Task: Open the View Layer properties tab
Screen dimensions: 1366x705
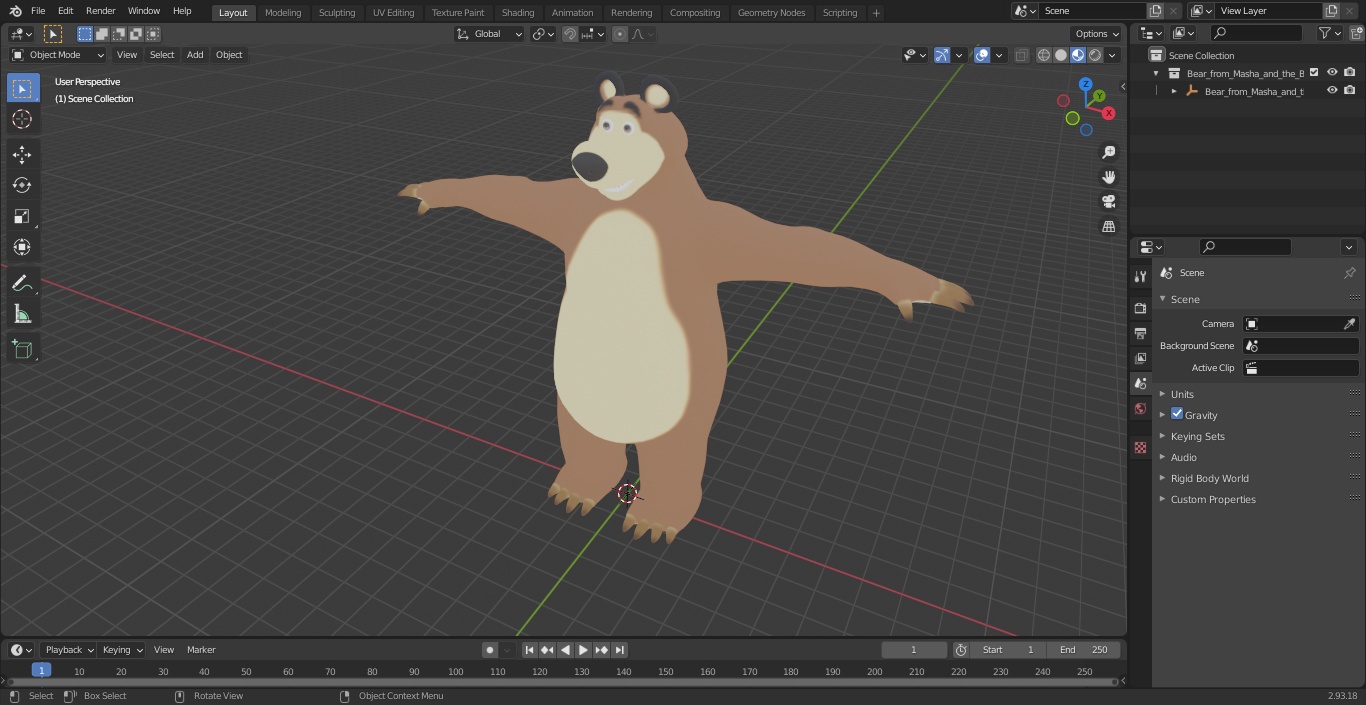Action: tap(1140, 358)
